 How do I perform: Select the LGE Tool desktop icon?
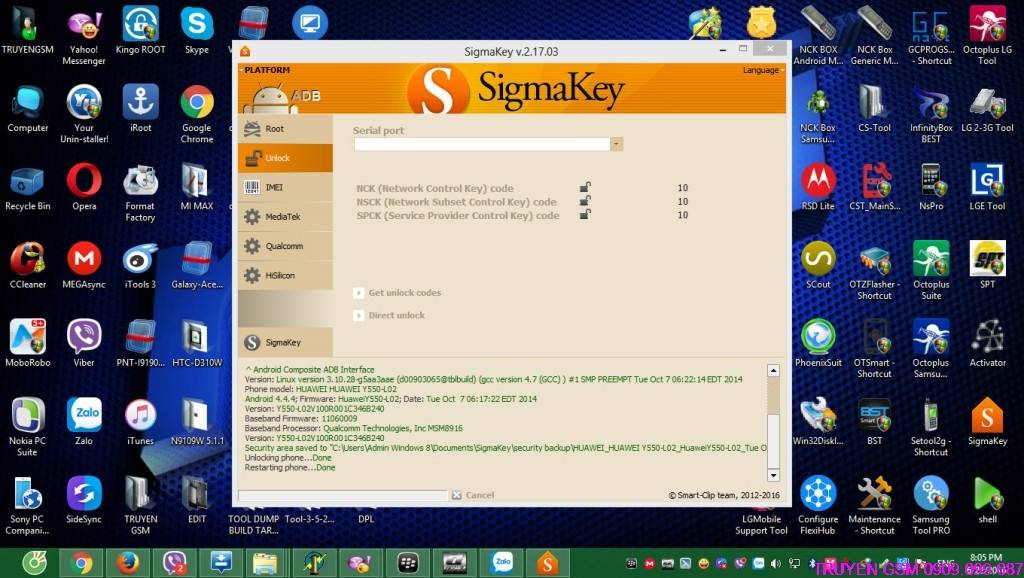[987, 189]
